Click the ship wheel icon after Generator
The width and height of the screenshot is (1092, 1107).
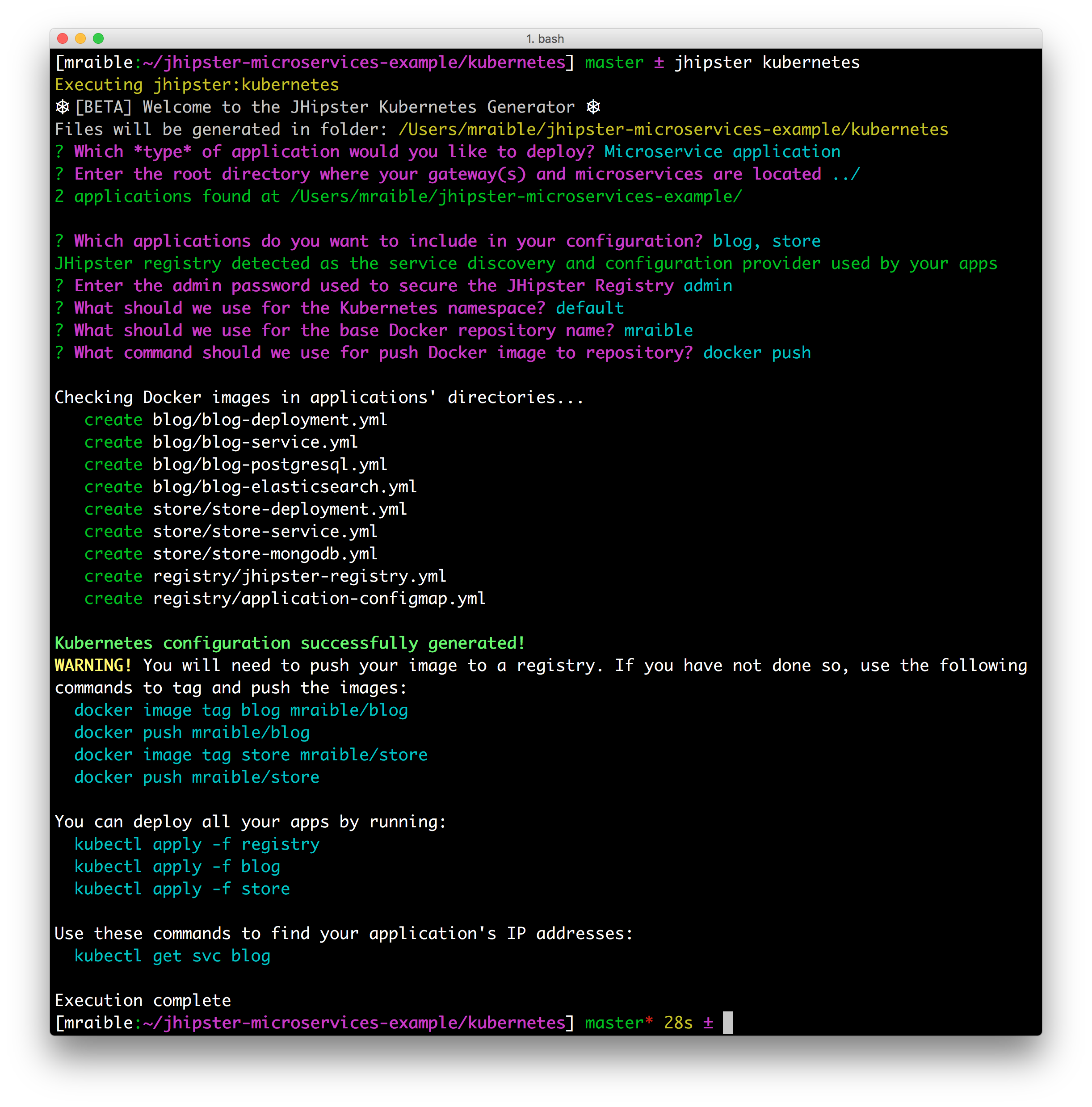pyautogui.click(x=593, y=107)
